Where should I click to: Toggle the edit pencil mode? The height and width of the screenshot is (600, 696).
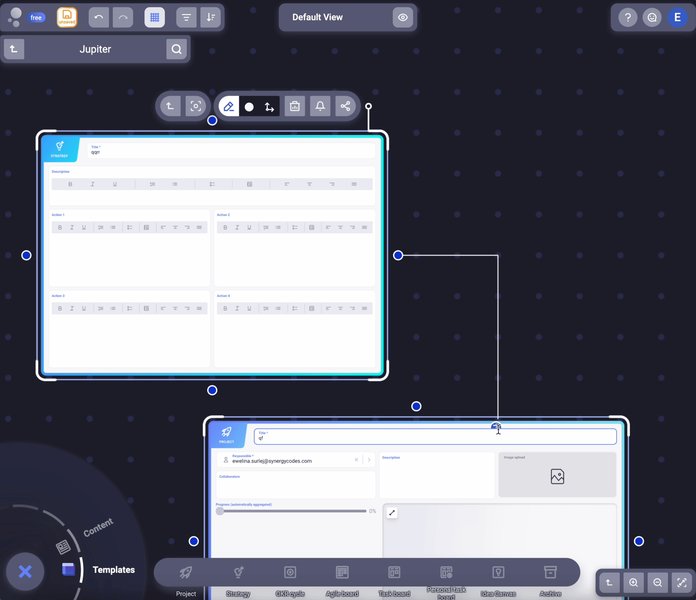click(229, 107)
